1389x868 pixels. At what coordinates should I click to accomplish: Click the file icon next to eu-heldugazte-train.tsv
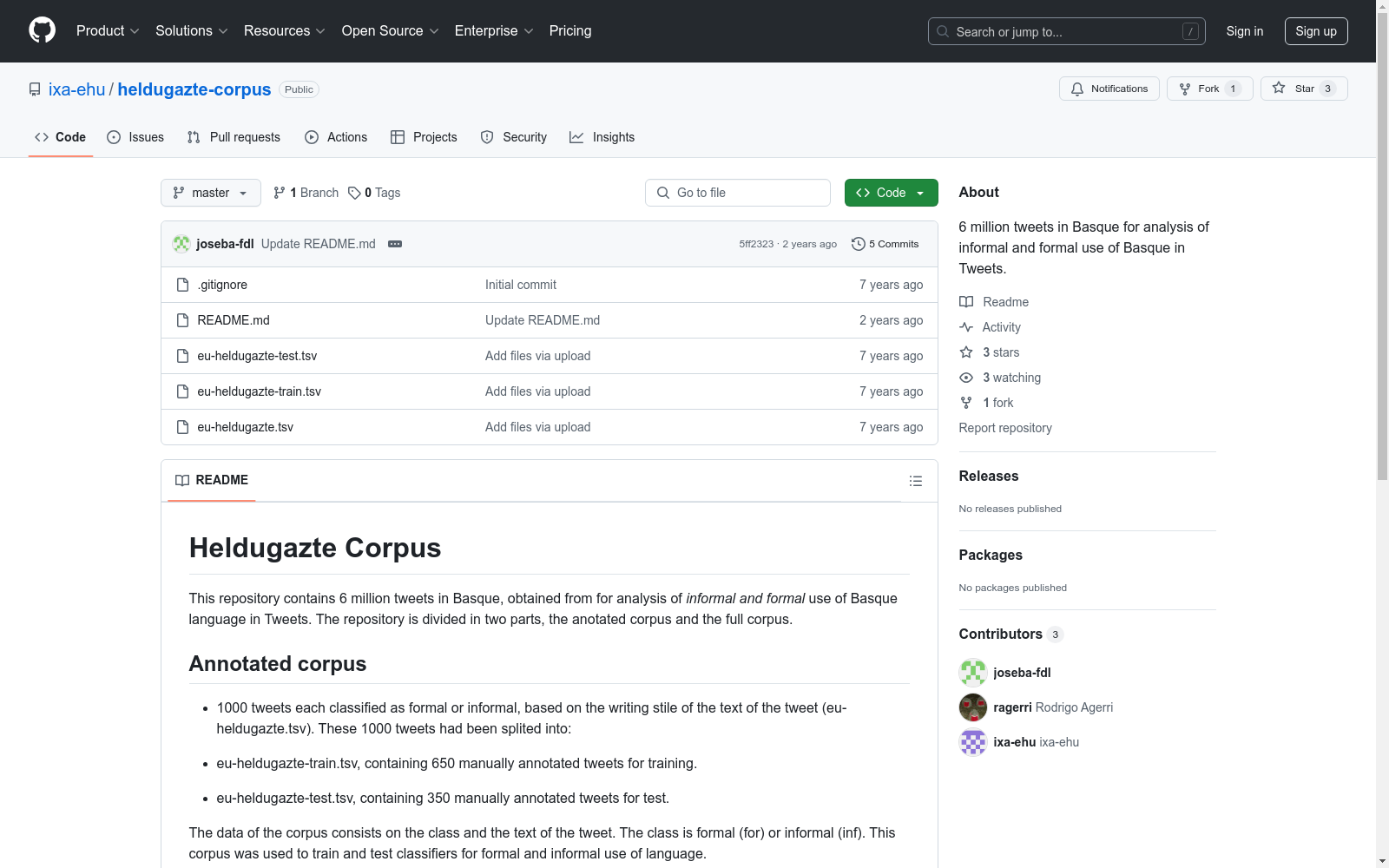point(182,391)
